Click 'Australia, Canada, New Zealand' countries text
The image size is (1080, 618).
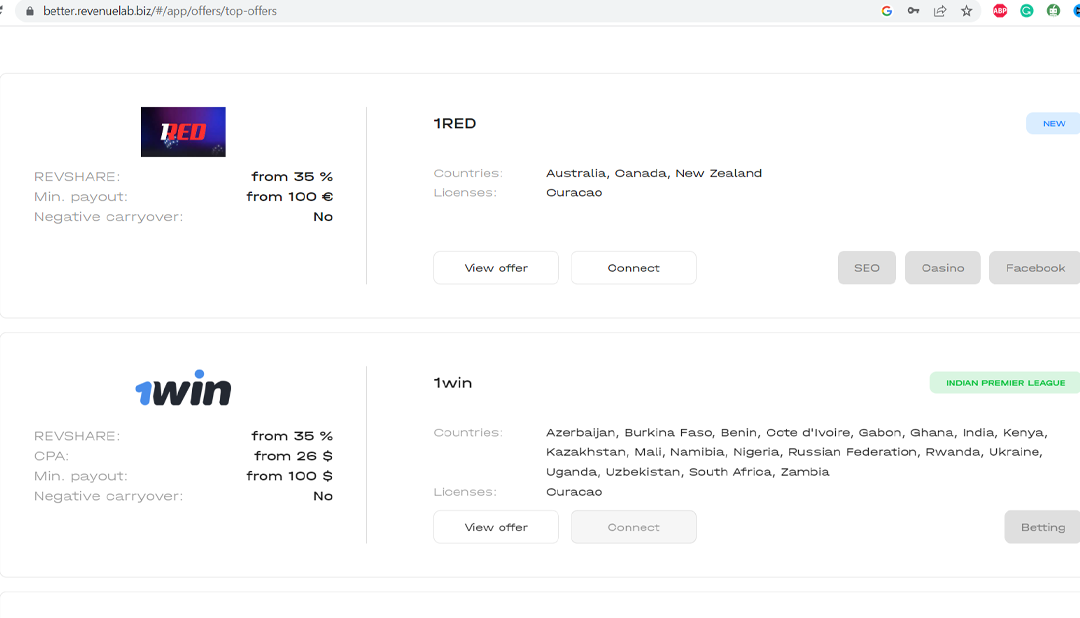click(654, 173)
